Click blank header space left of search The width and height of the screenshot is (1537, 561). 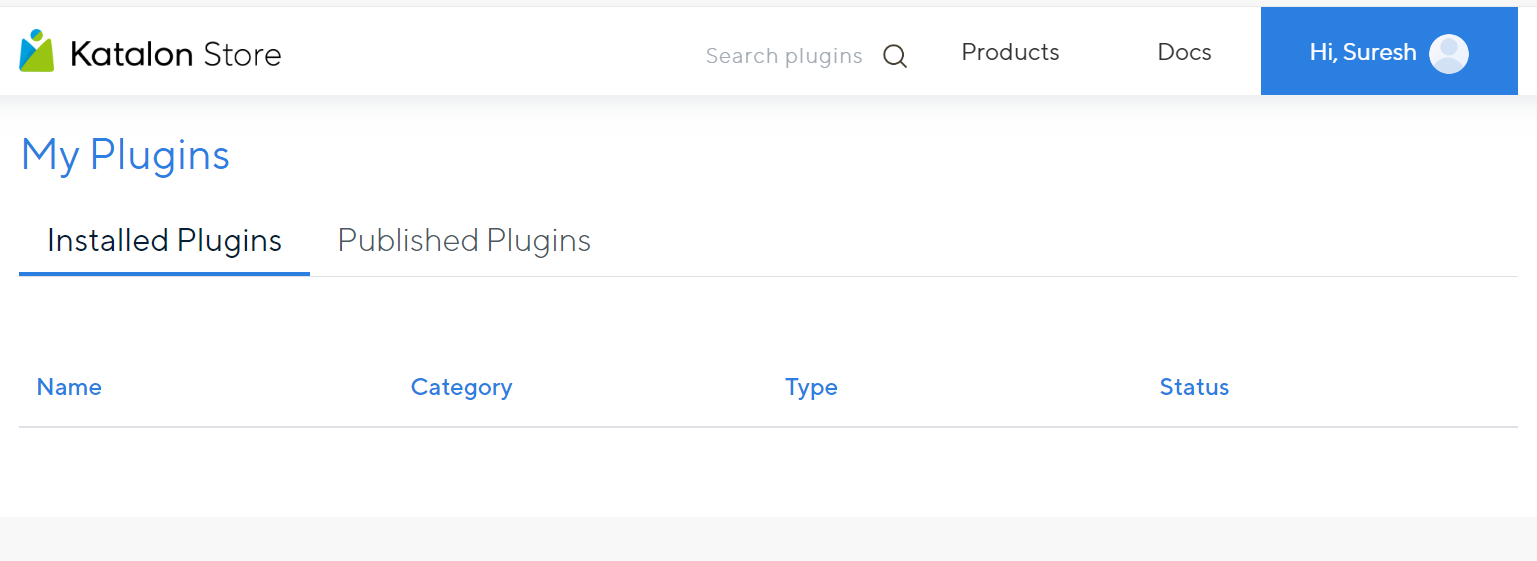(x=500, y=52)
